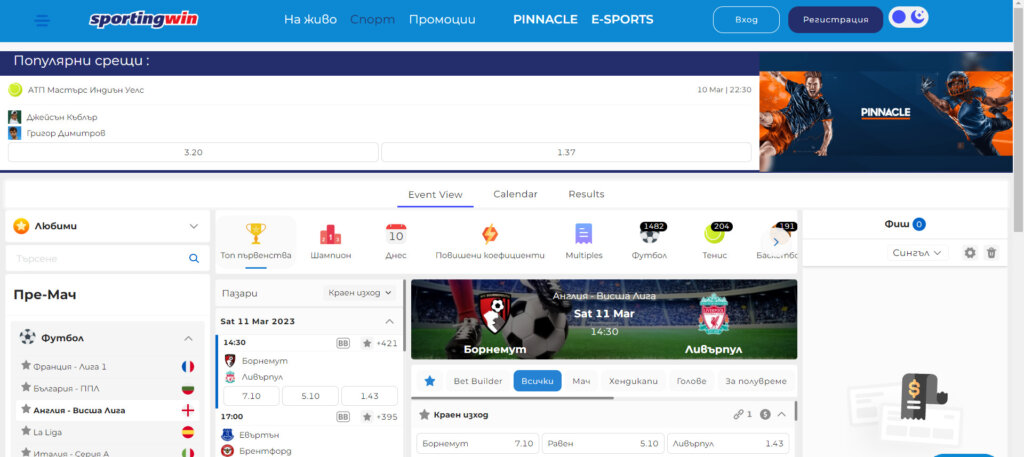This screenshot has height=457, width=1024.
Task: Switch to Мач markets tab
Action: 581,381
